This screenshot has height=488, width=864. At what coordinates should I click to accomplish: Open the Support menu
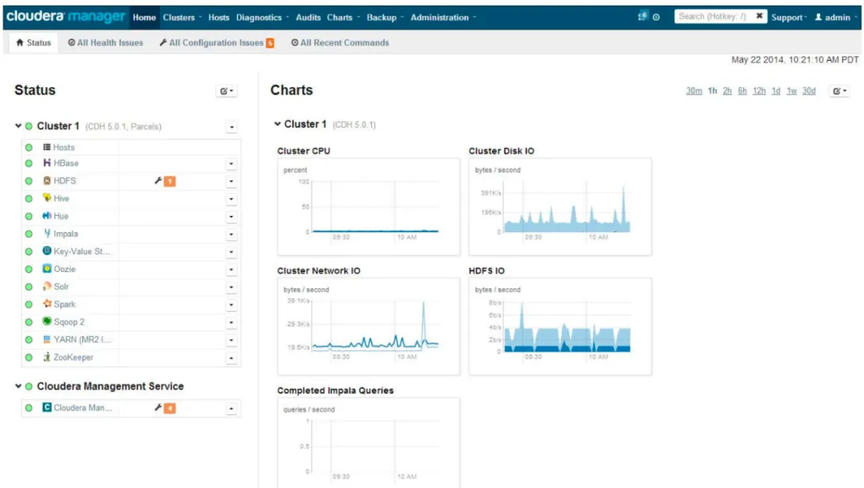point(789,17)
